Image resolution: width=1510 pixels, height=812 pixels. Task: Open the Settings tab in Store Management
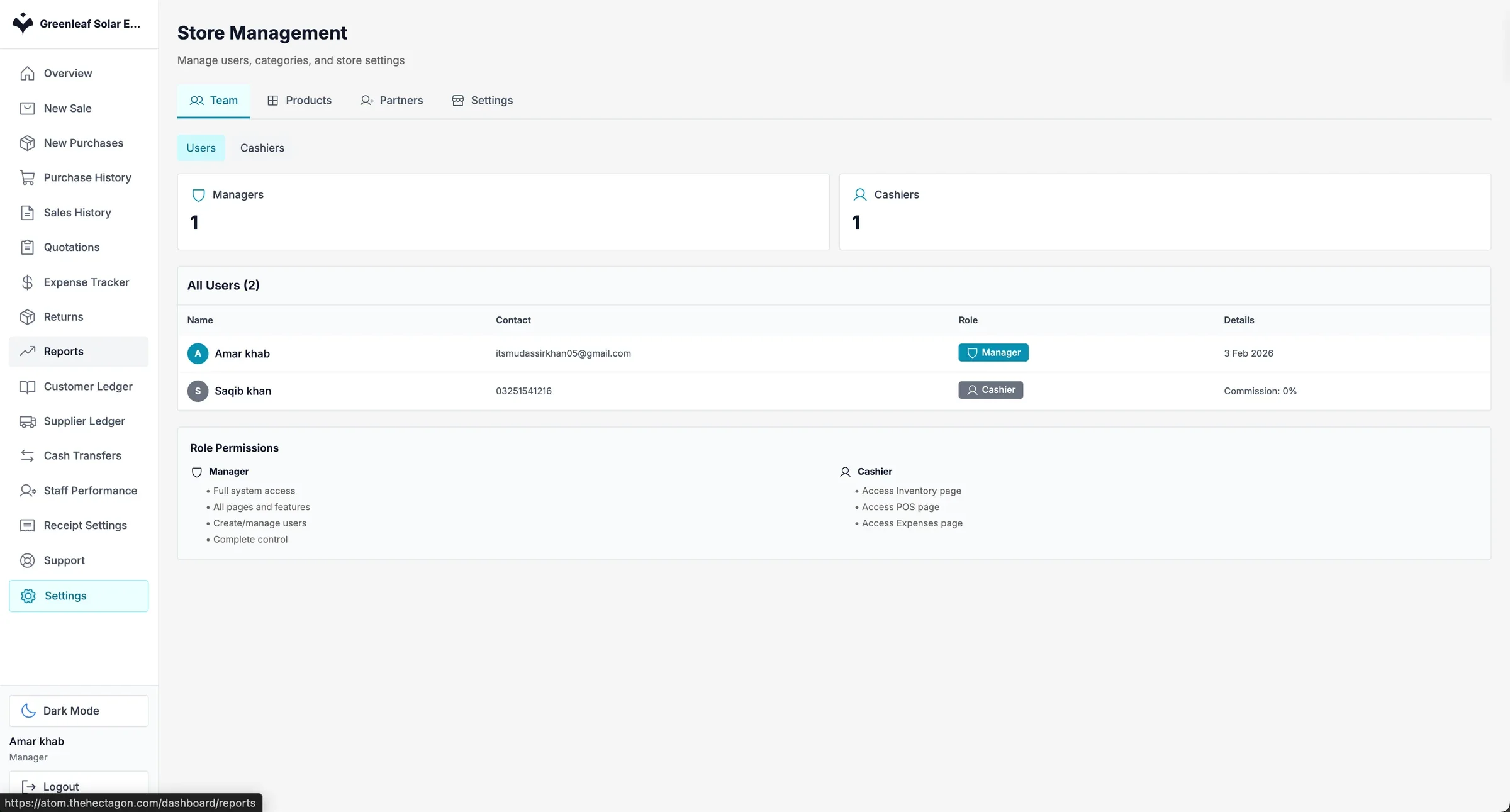coord(482,101)
